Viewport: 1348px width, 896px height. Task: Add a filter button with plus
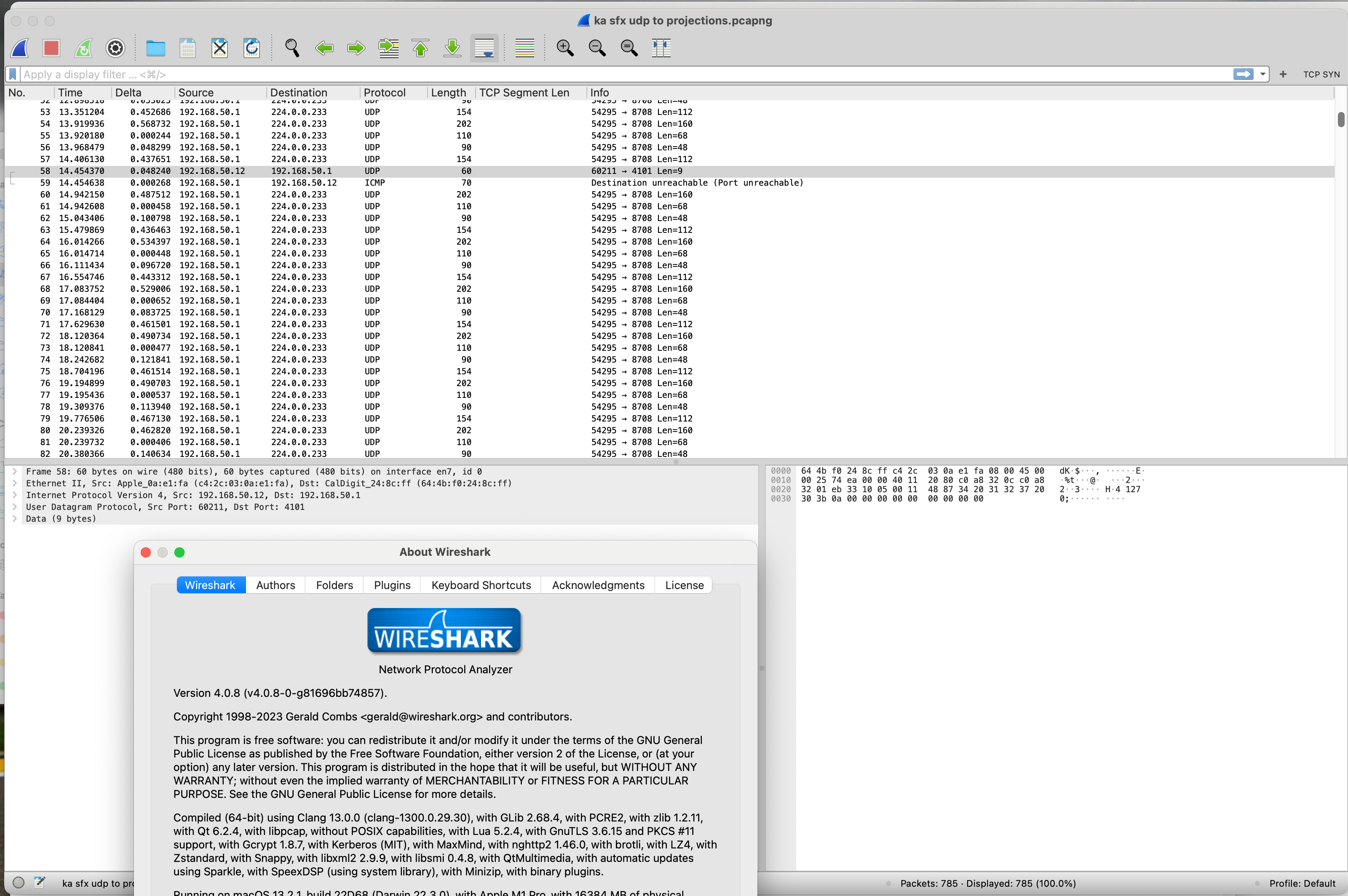[x=1283, y=74]
